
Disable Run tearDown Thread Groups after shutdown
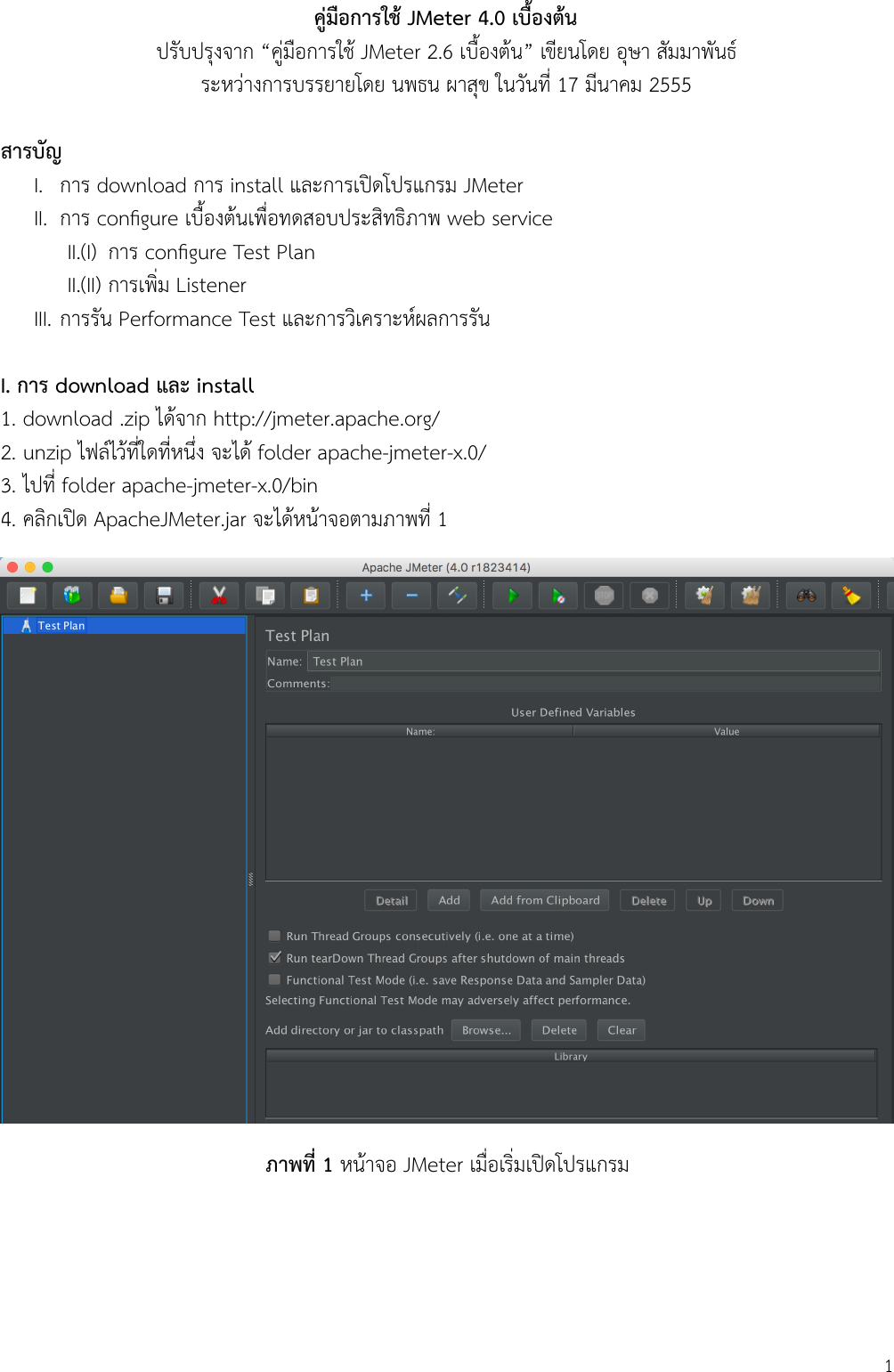tap(274, 957)
